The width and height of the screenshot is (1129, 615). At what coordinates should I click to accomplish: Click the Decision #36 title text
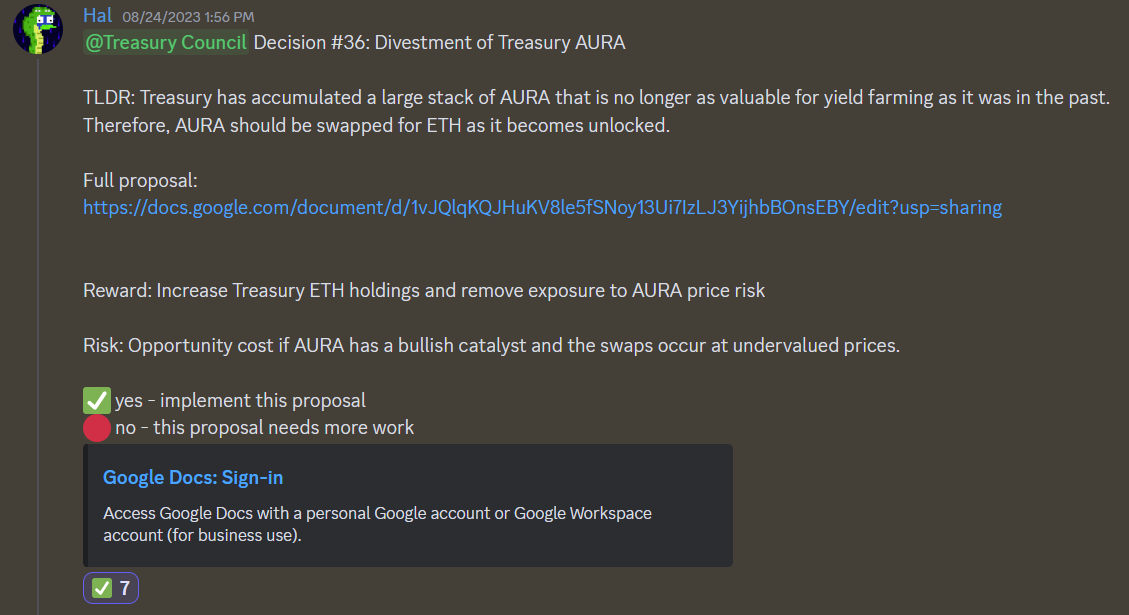click(x=440, y=42)
